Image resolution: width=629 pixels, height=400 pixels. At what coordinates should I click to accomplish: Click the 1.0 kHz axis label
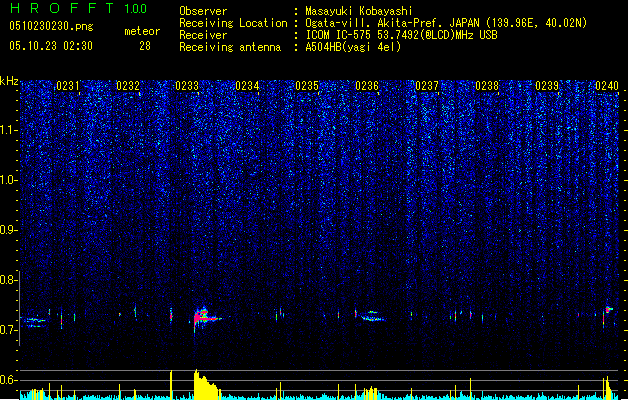9,180
